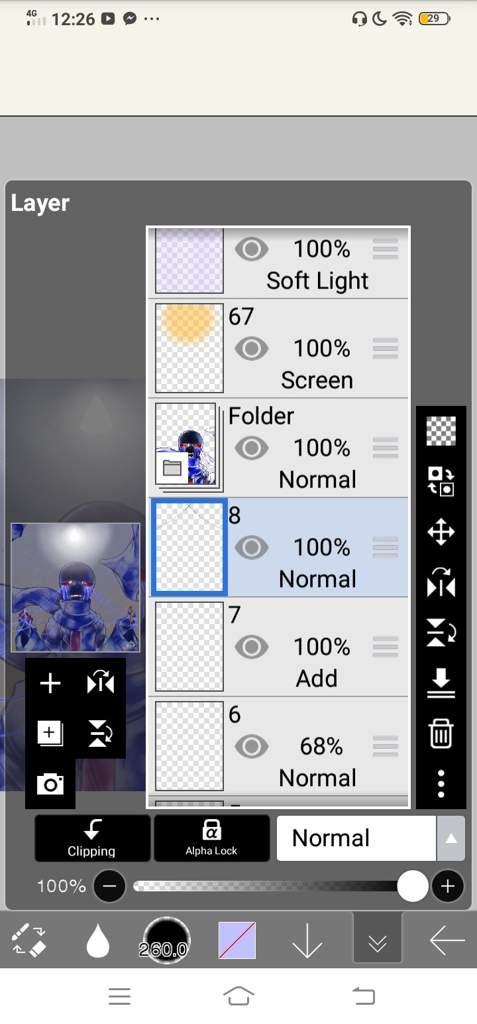Tap the layer 67 orange thumbnail
The image size is (477, 1024).
189,348
